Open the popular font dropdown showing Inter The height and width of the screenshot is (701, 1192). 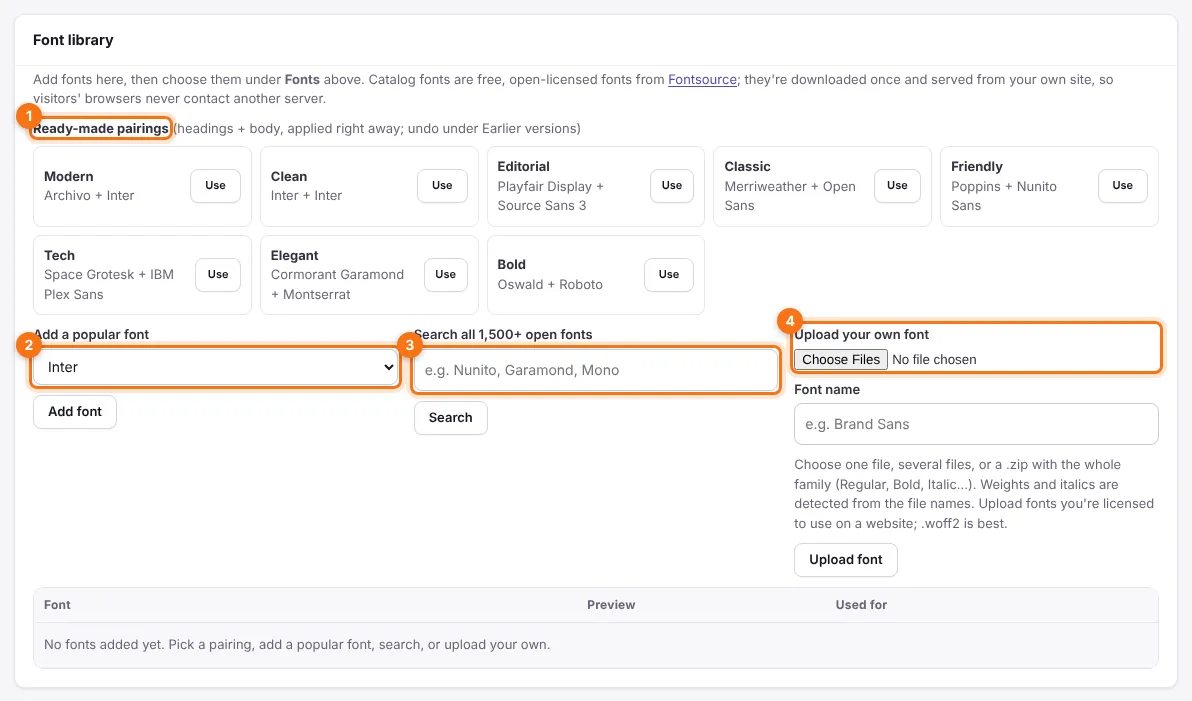[x=215, y=367]
